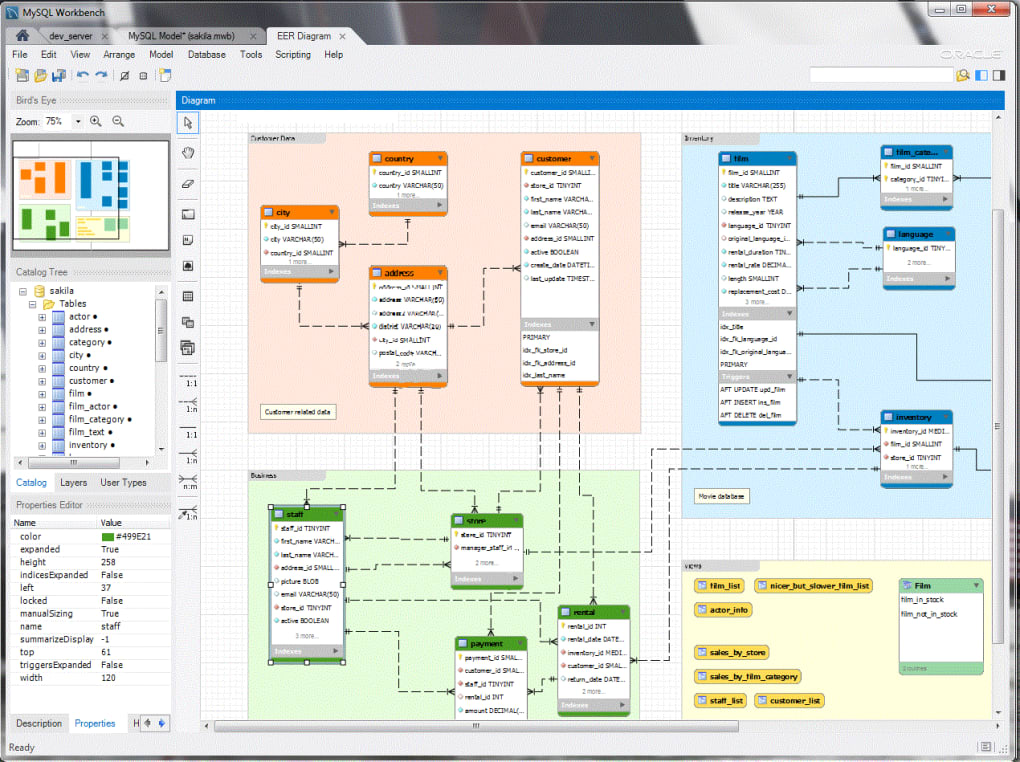Switch to the User Types tab
Image resolution: width=1020 pixels, height=762 pixels.
123,483
